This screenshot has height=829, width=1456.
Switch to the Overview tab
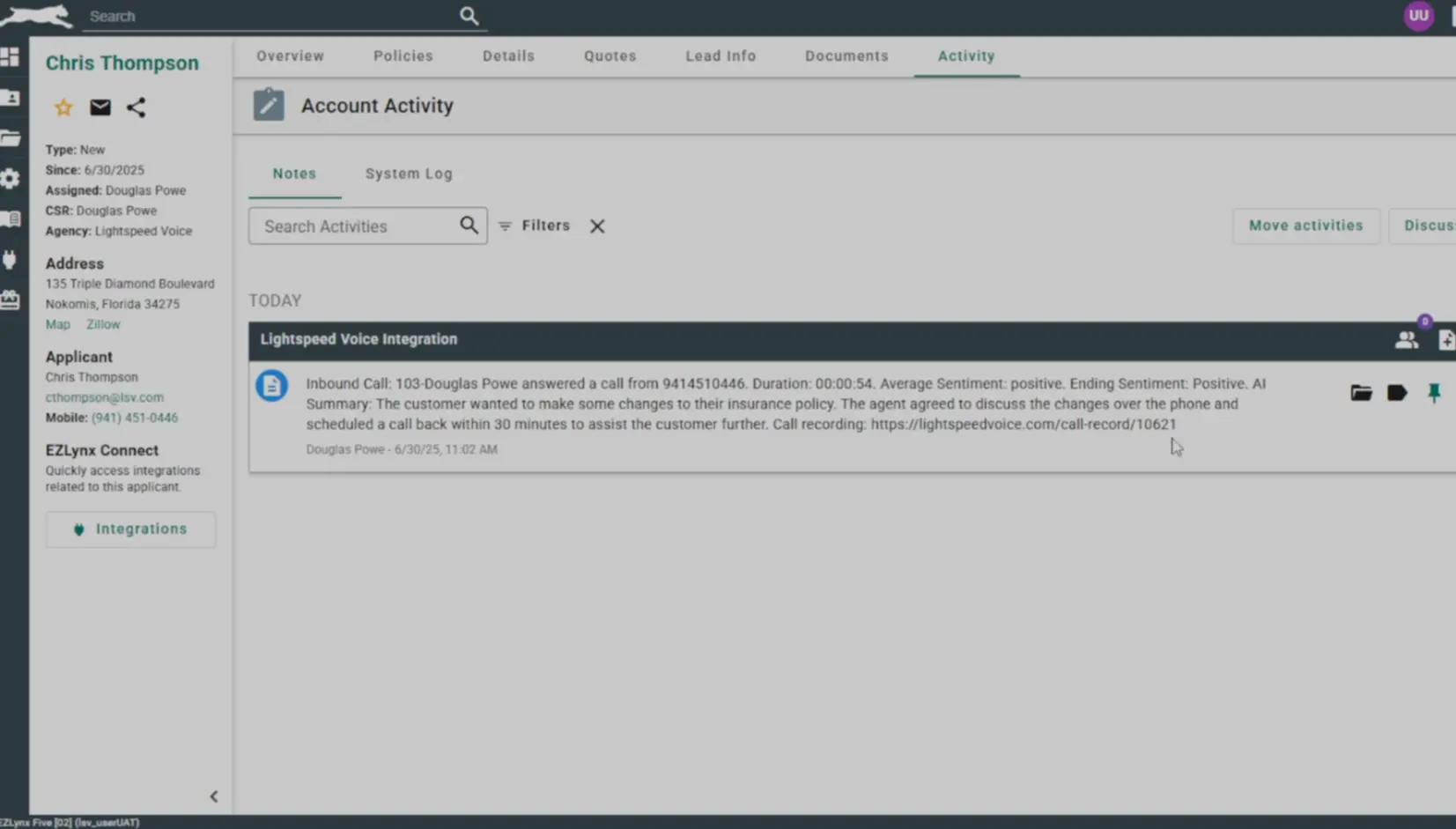point(291,56)
